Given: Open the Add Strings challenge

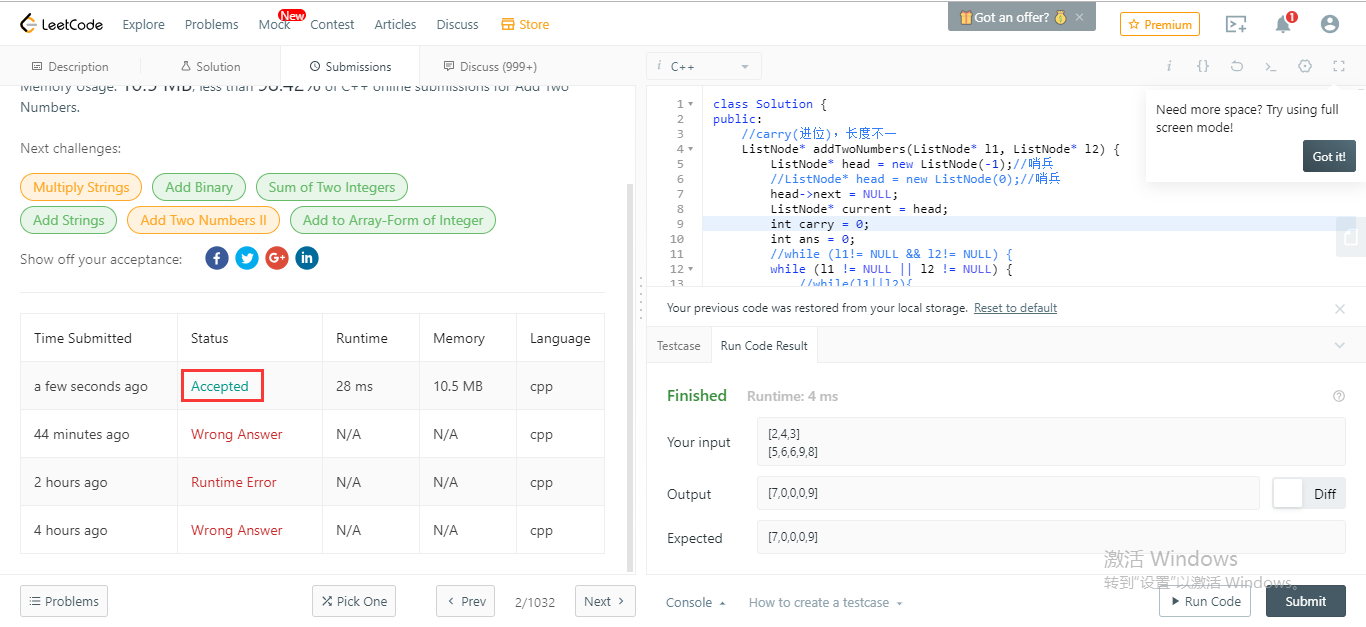Looking at the screenshot, I should pyautogui.click(x=69, y=220).
